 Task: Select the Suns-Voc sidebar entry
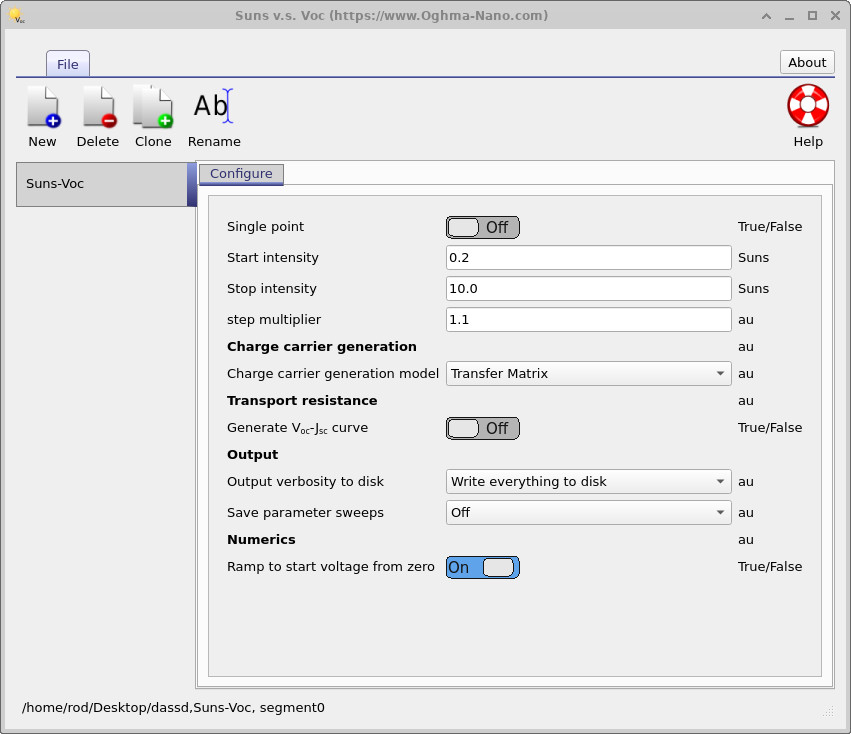[100, 184]
